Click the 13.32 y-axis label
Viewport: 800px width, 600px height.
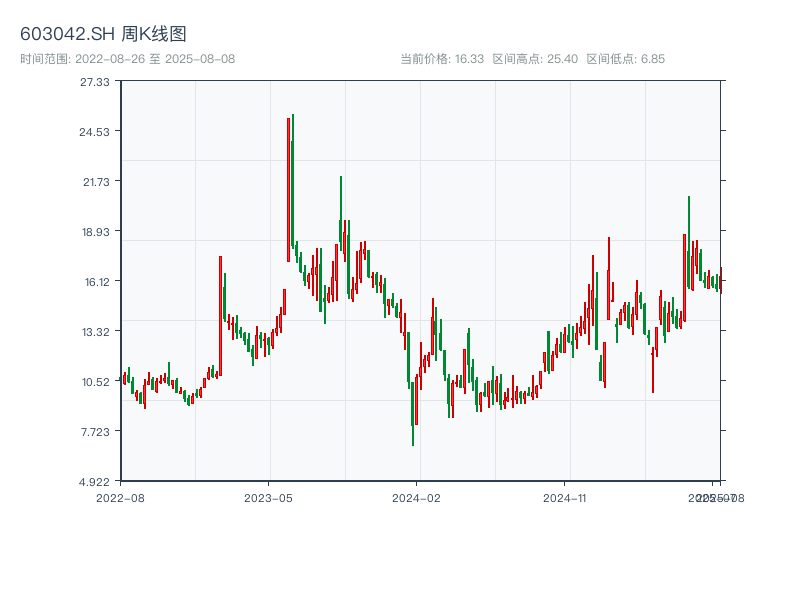(x=95, y=332)
